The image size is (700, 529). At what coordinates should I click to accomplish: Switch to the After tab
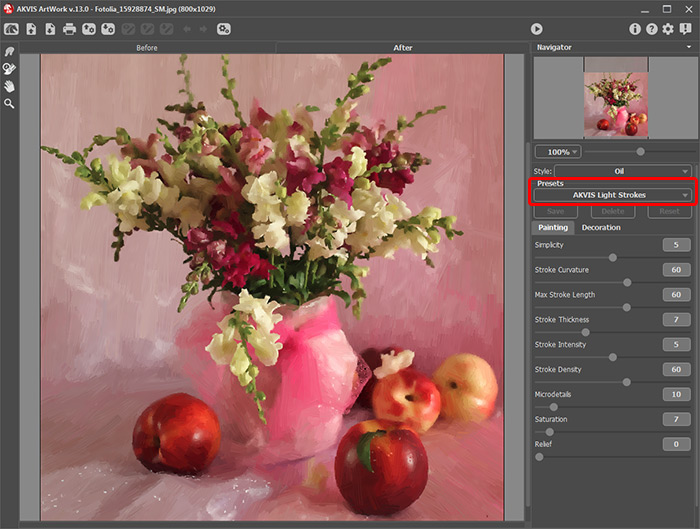(x=403, y=48)
